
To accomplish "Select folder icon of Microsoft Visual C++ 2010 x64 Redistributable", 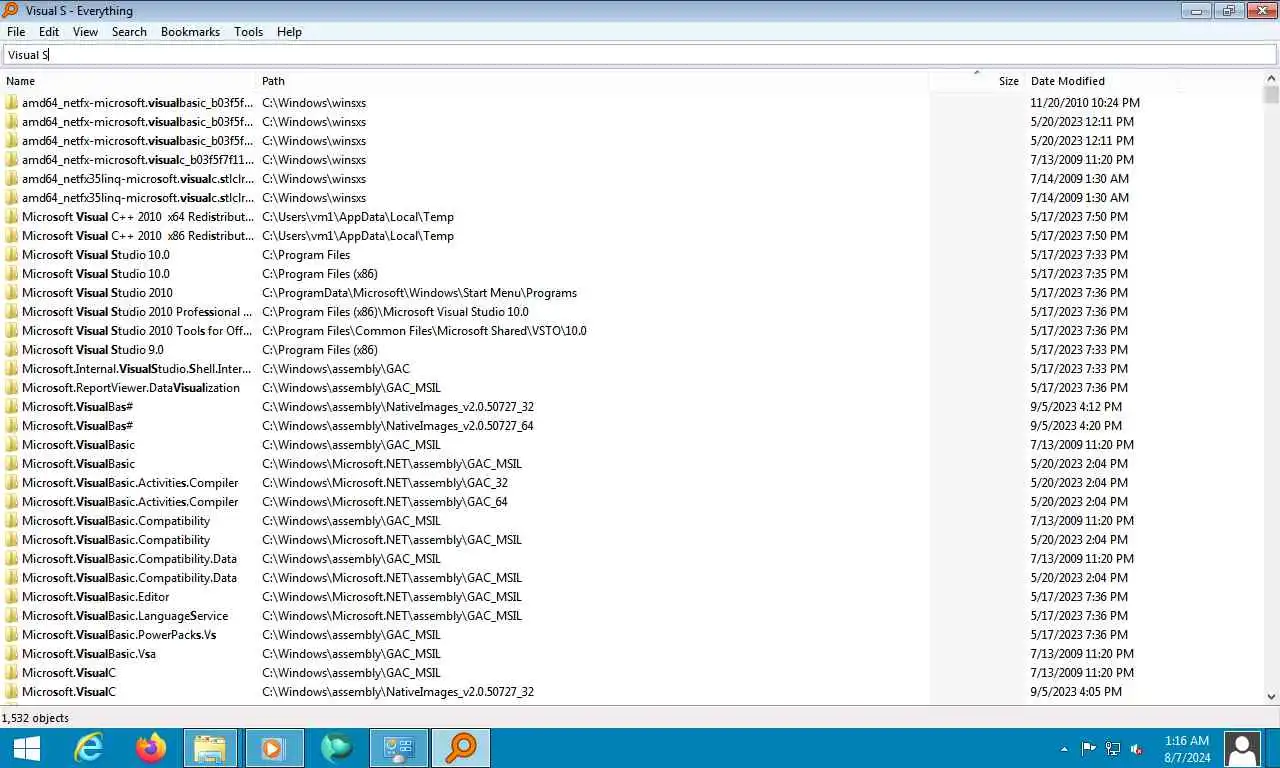I will coord(12,217).
